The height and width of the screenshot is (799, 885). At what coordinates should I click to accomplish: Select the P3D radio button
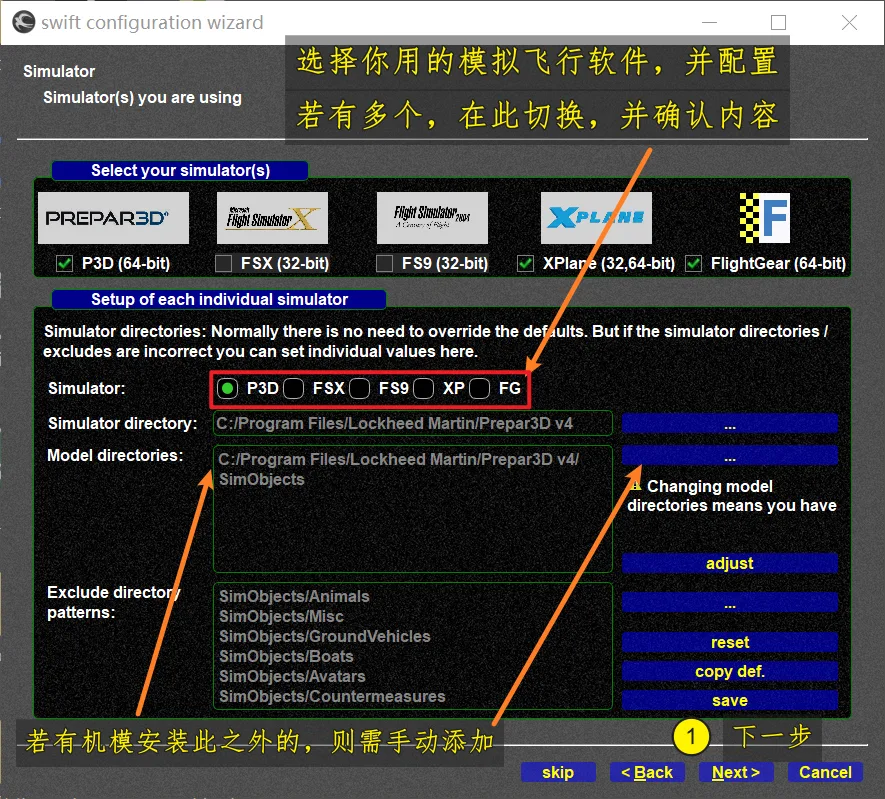point(227,389)
